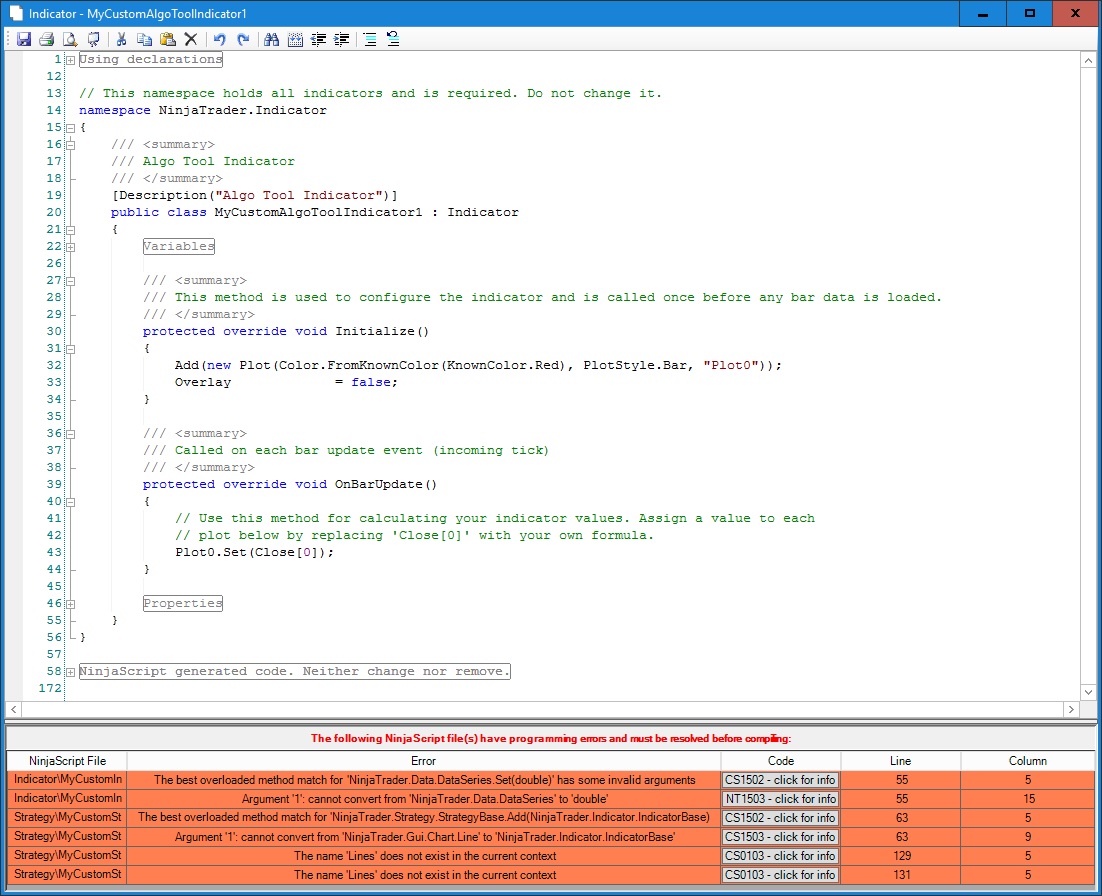Click the Undo arrow icon
Viewport: 1102px width, 896px height.
[x=220, y=40]
